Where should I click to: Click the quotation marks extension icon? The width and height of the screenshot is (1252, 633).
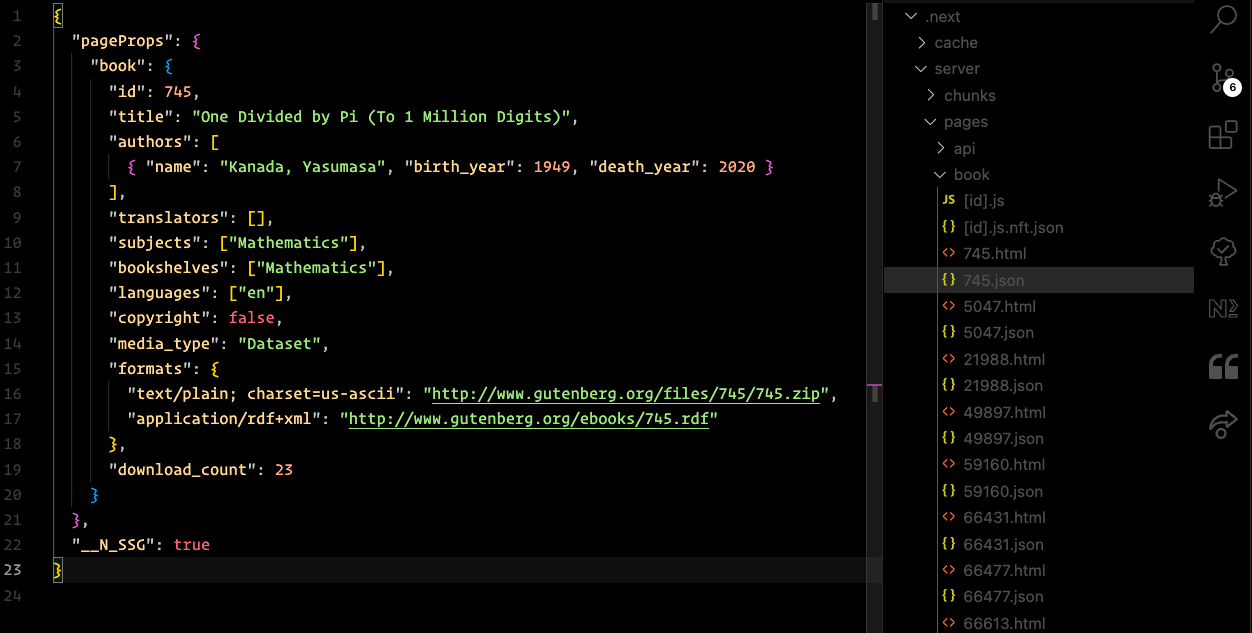click(x=1222, y=366)
